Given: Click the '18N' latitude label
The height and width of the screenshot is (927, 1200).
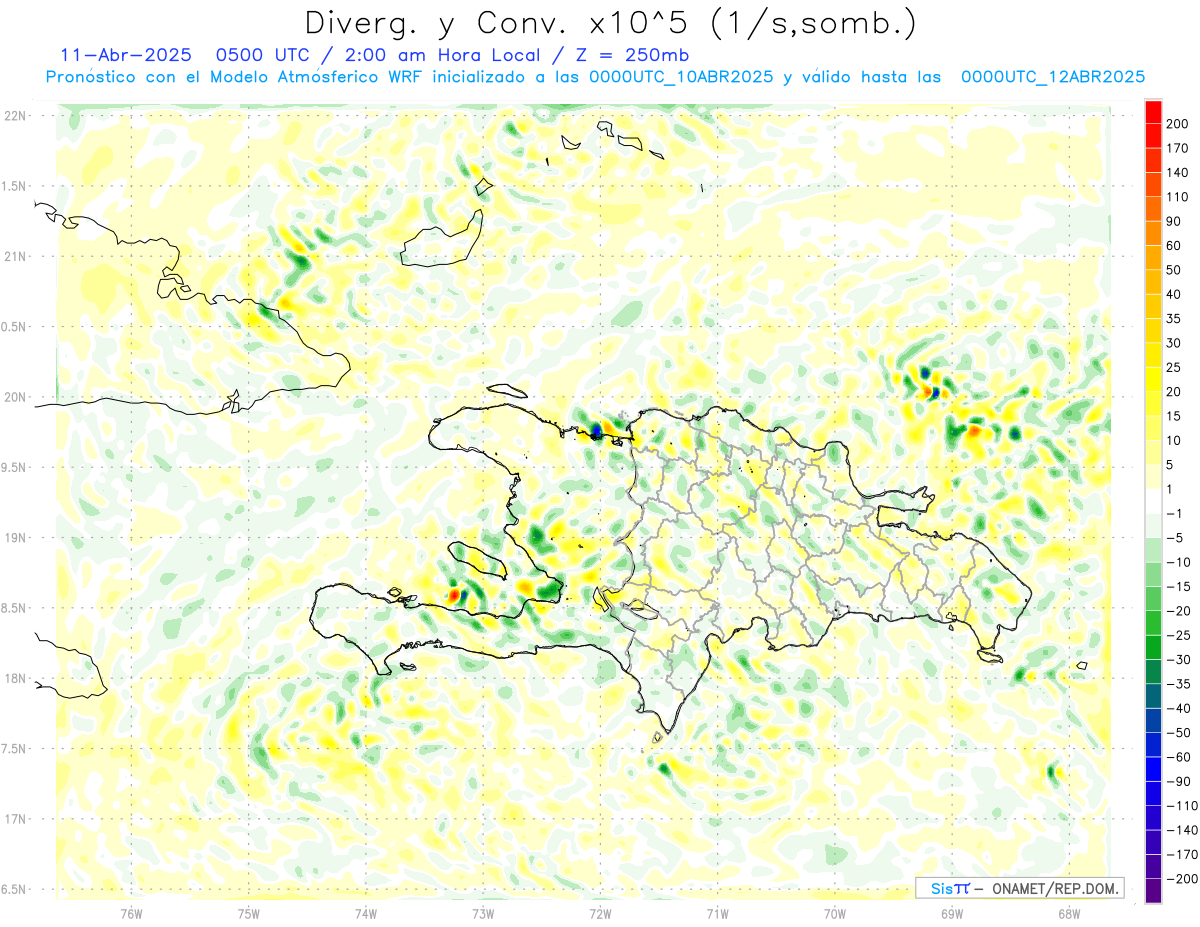Looking at the screenshot, I should click(x=15, y=679).
